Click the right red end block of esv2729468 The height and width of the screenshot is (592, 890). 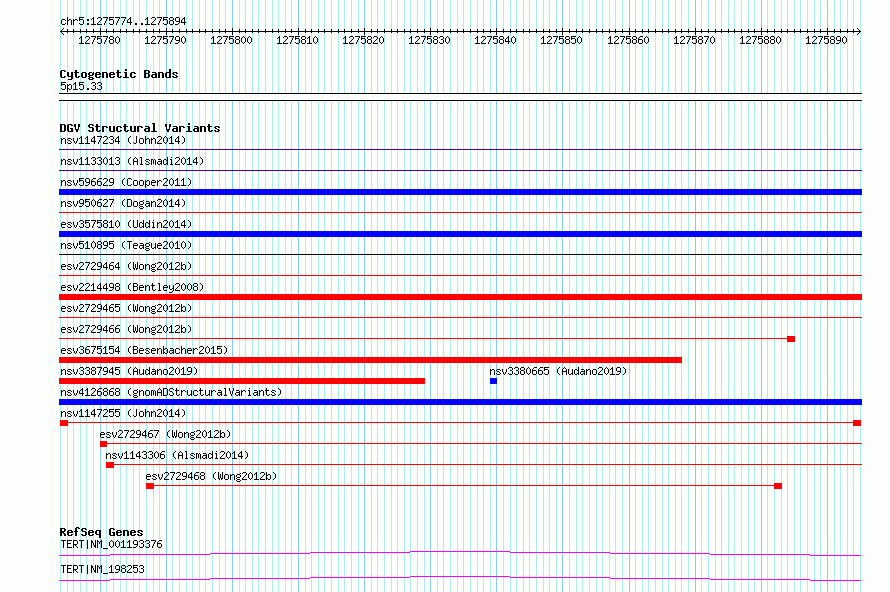click(x=778, y=486)
